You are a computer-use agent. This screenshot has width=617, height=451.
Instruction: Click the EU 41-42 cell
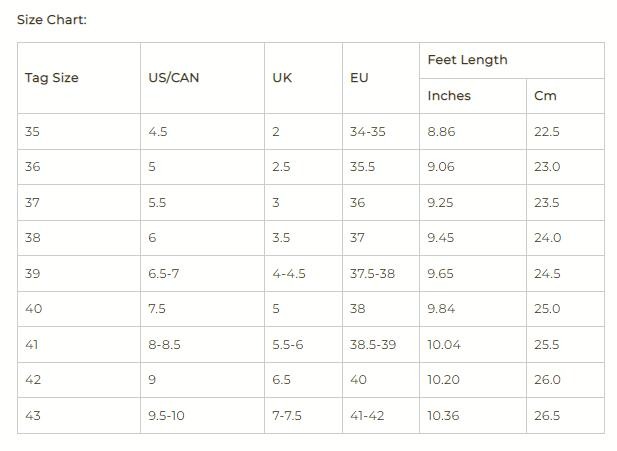pos(366,416)
